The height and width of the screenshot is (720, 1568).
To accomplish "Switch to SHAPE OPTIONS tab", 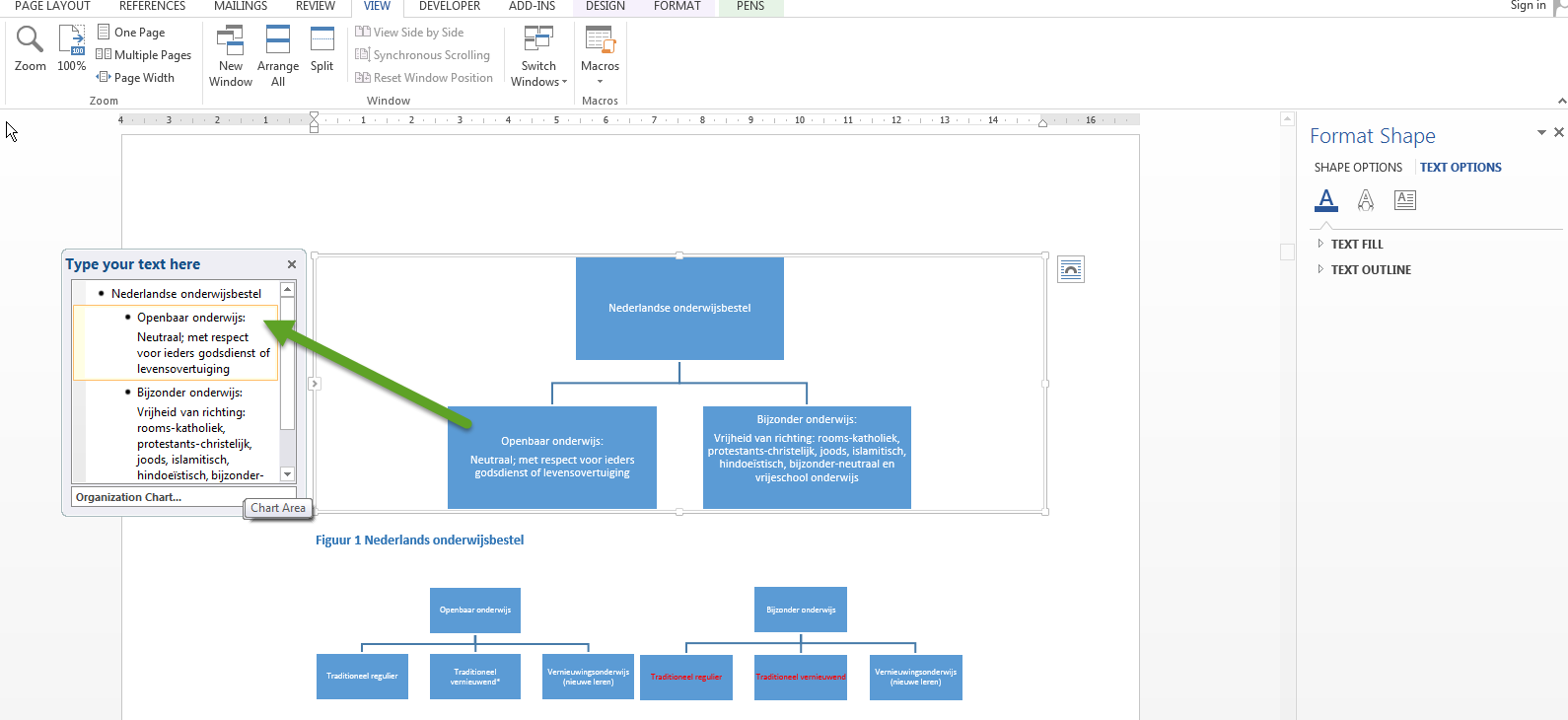I will click(x=1358, y=168).
